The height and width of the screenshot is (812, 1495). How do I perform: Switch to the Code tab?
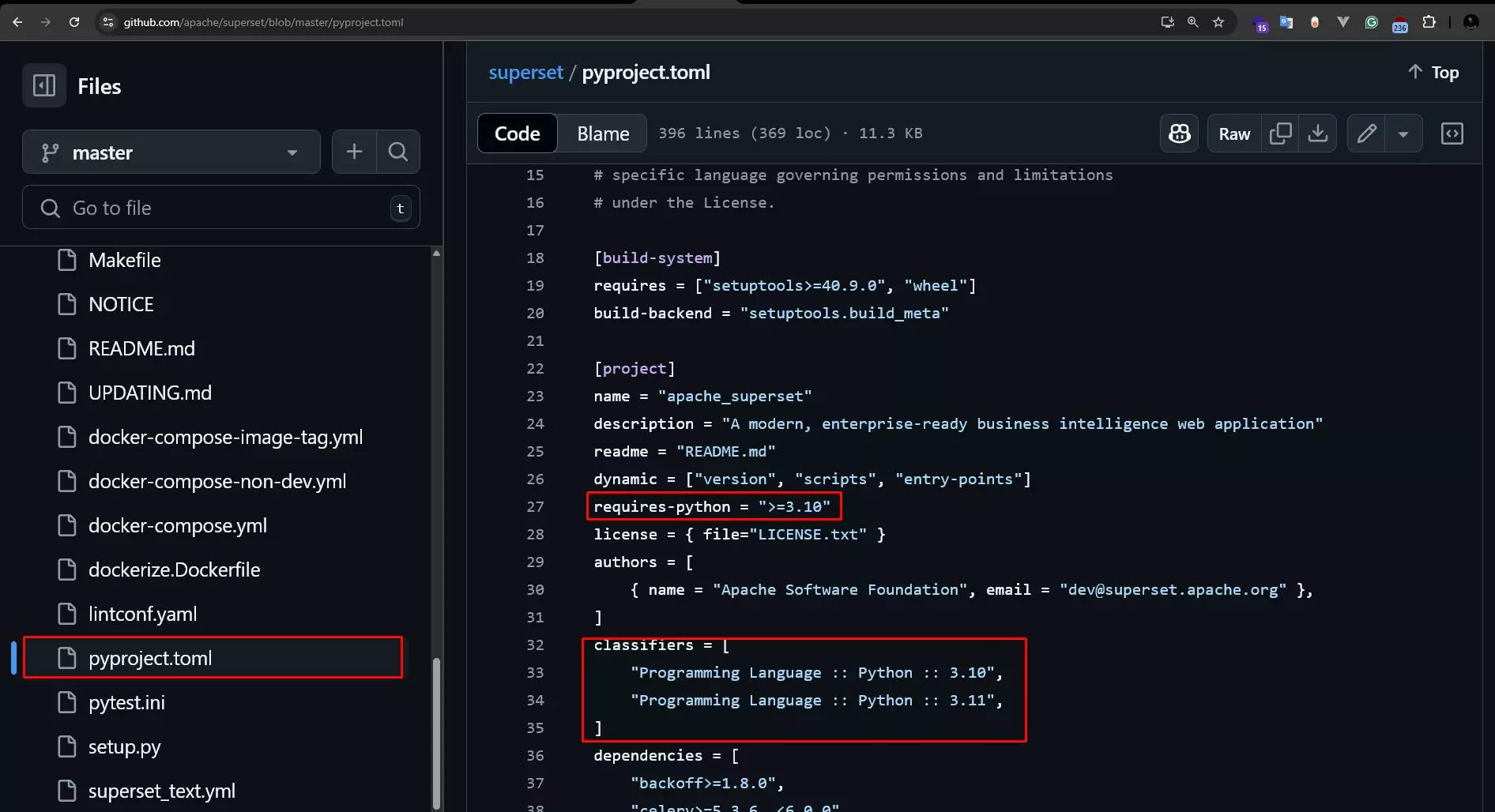[x=518, y=133]
